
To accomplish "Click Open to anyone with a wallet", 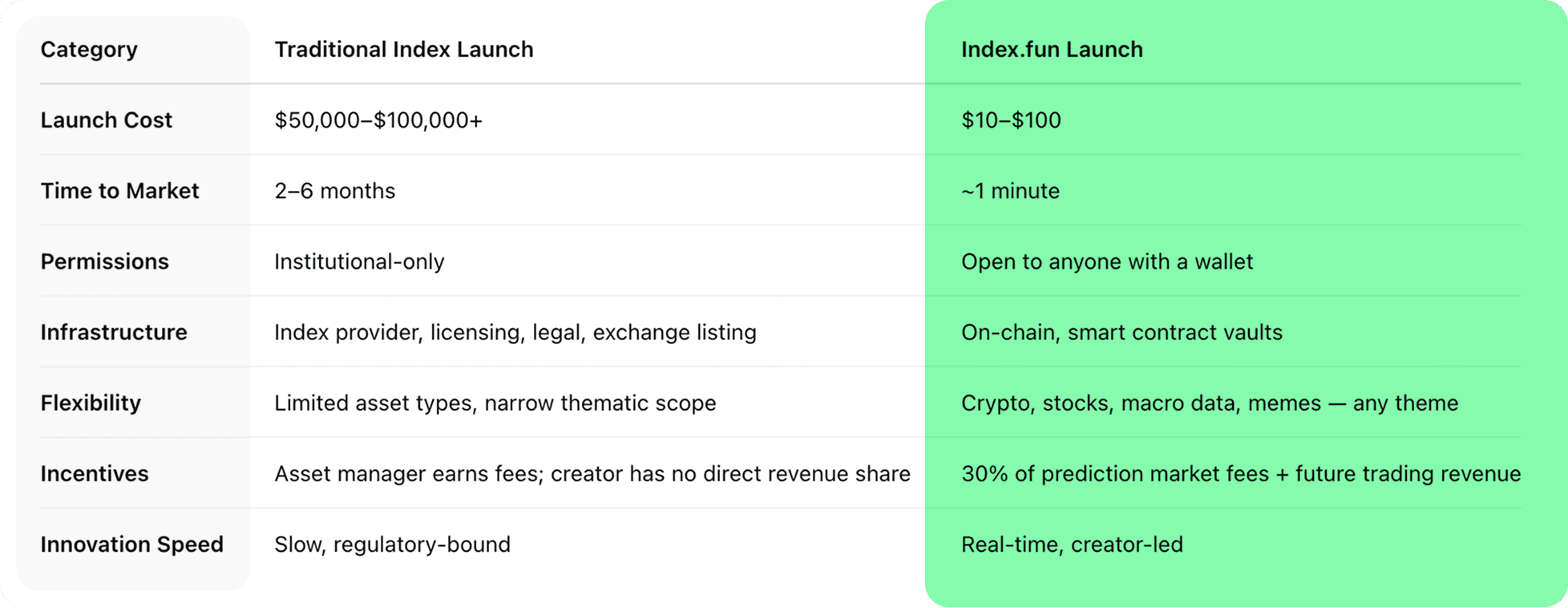I will point(1107,261).
